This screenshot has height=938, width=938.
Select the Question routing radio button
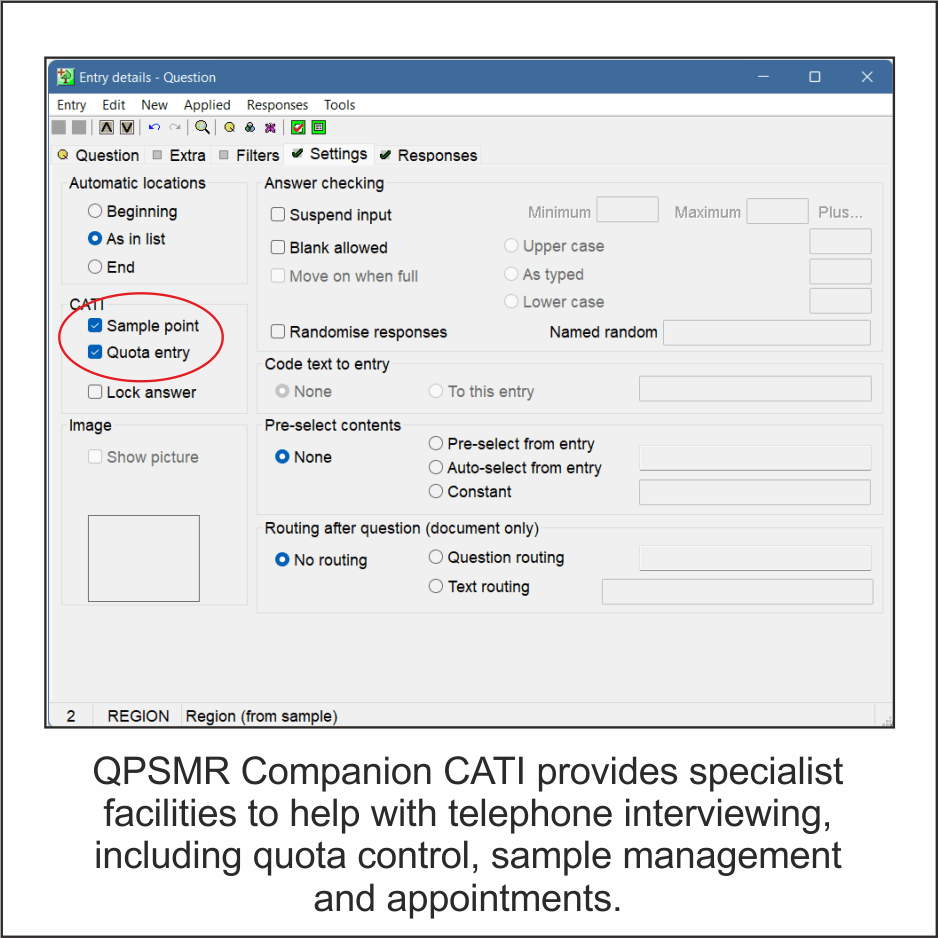click(436, 557)
